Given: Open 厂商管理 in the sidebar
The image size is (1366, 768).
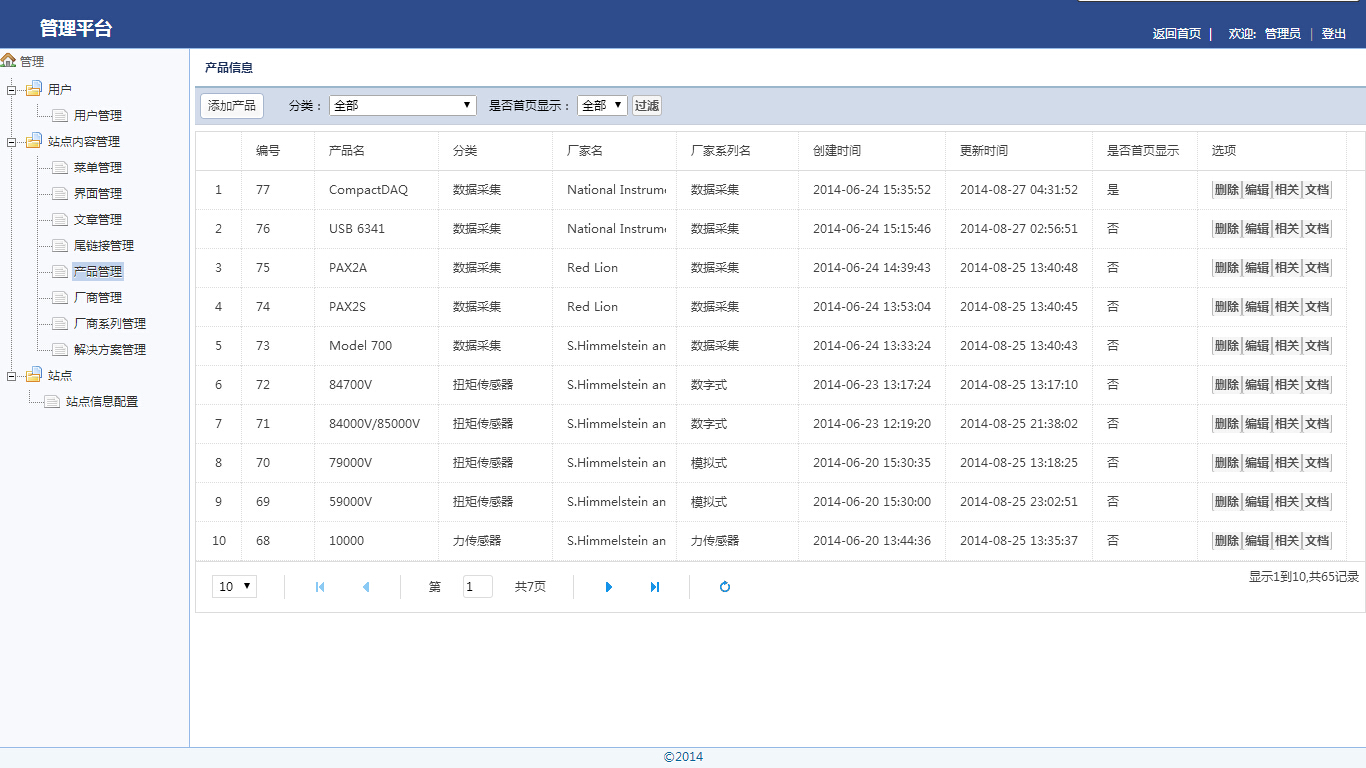Looking at the screenshot, I should tap(98, 298).
